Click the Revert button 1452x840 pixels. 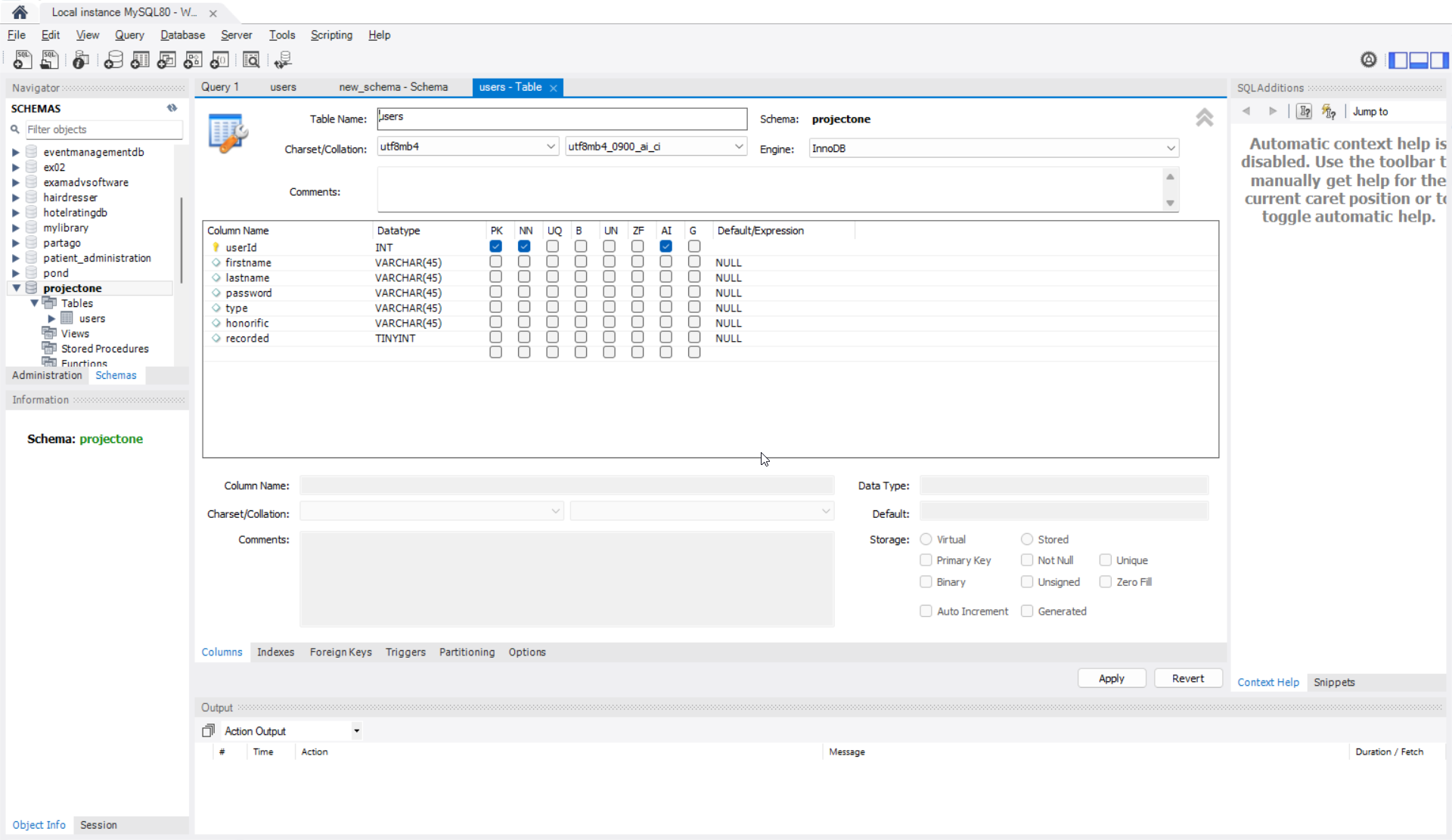(1187, 678)
